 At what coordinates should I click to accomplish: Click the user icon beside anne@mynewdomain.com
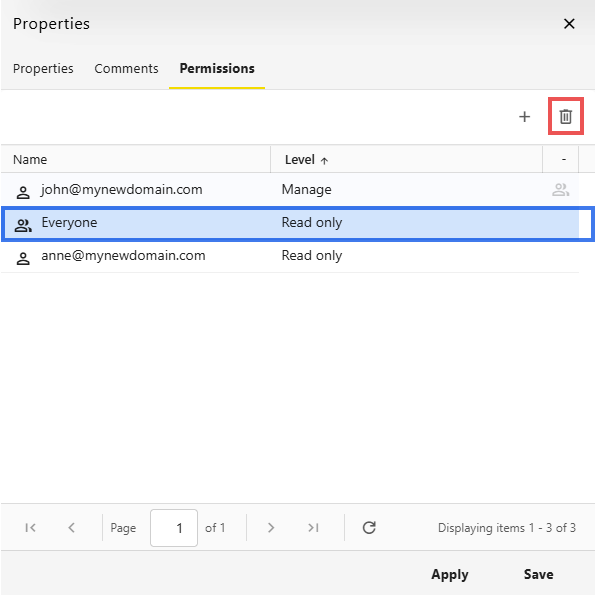point(23,259)
